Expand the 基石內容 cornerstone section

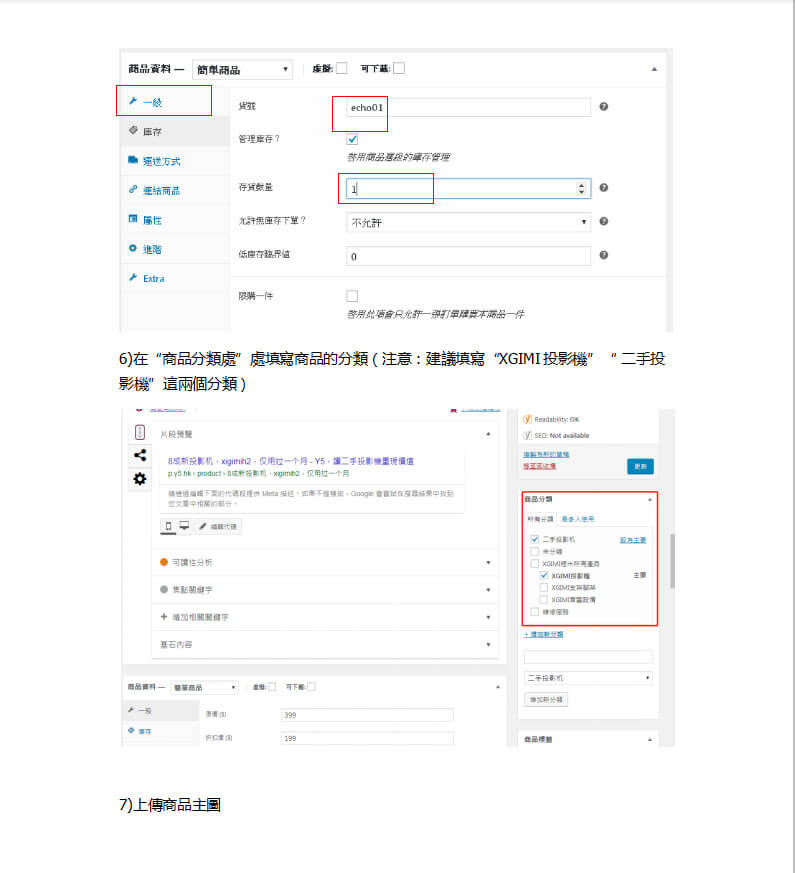click(488, 644)
